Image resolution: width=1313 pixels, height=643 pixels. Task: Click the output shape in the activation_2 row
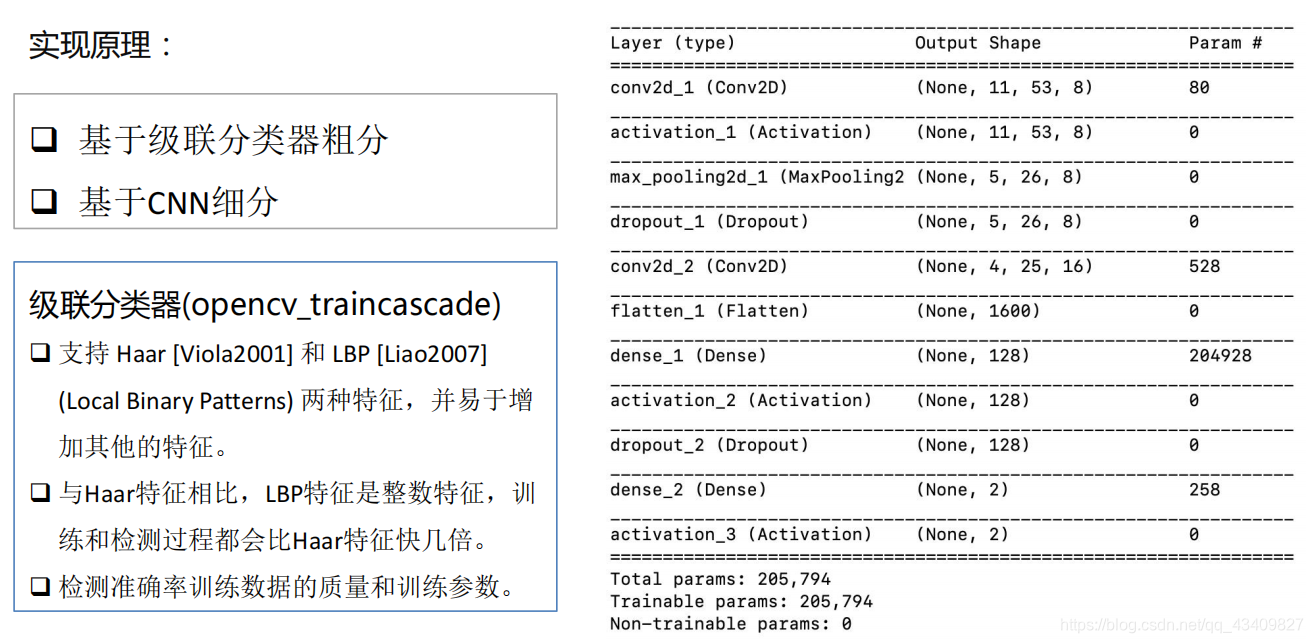click(x=972, y=400)
